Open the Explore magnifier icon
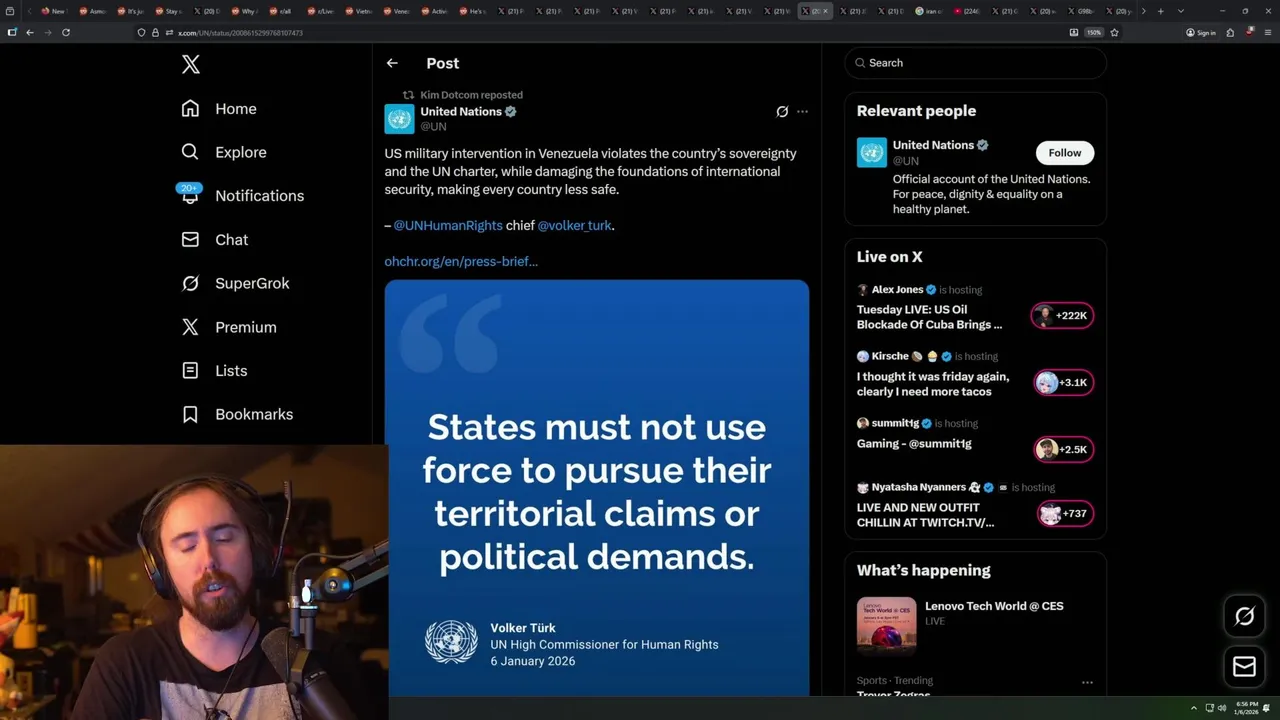Image resolution: width=1280 pixels, height=720 pixels. coord(190,152)
